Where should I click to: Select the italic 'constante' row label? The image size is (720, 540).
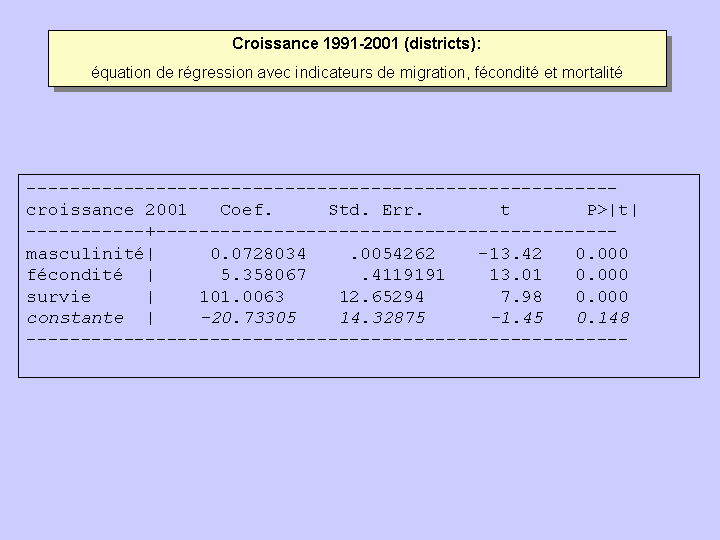tap(75, 318)
